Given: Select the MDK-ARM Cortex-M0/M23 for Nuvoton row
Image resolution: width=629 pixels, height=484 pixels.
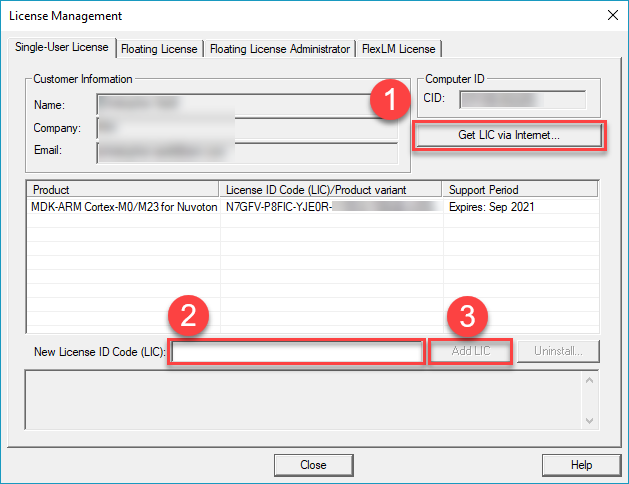Looking at the screenshot, I should 313,207.
